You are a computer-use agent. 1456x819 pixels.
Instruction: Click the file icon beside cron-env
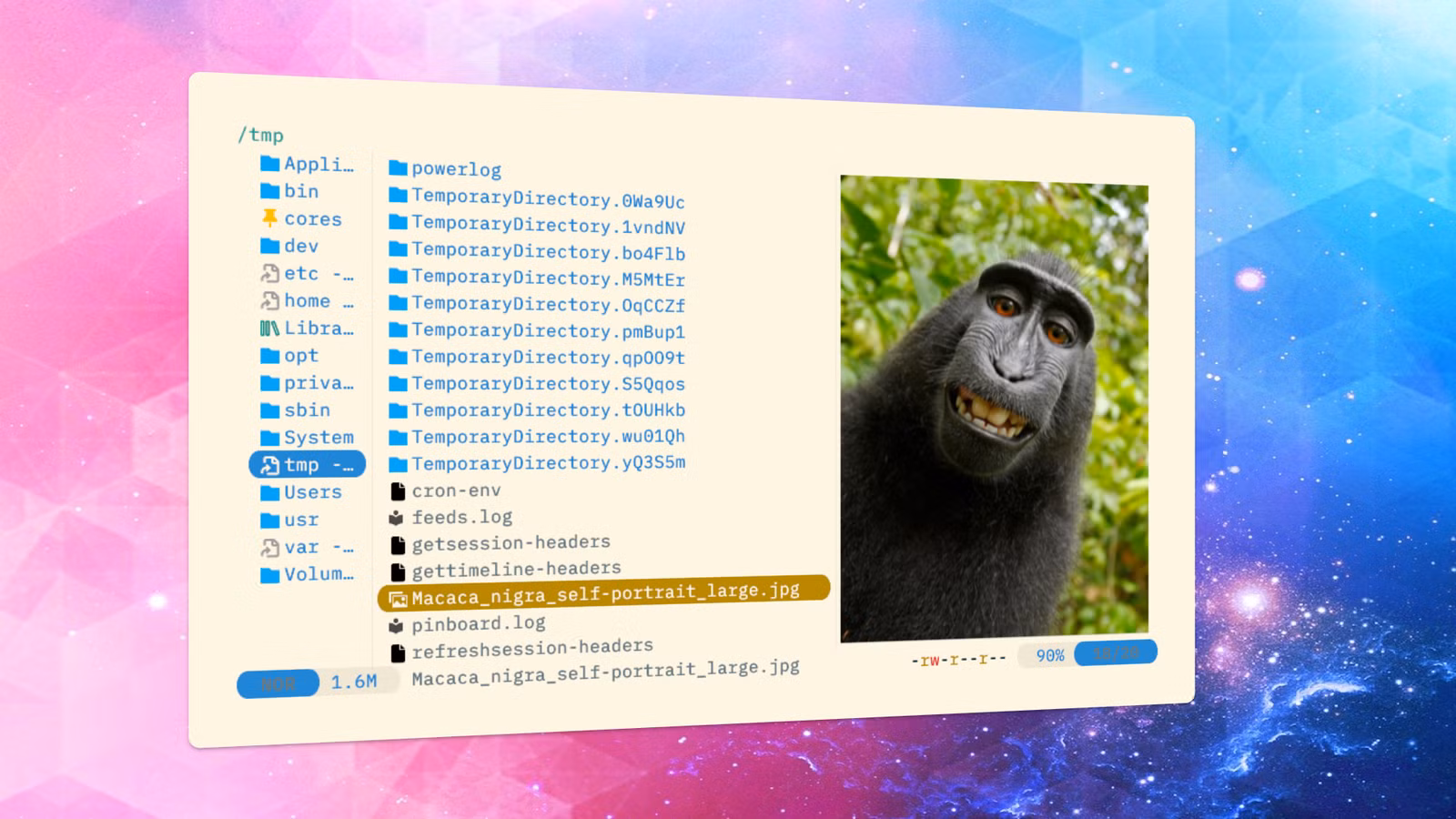(x=398, y=491)
